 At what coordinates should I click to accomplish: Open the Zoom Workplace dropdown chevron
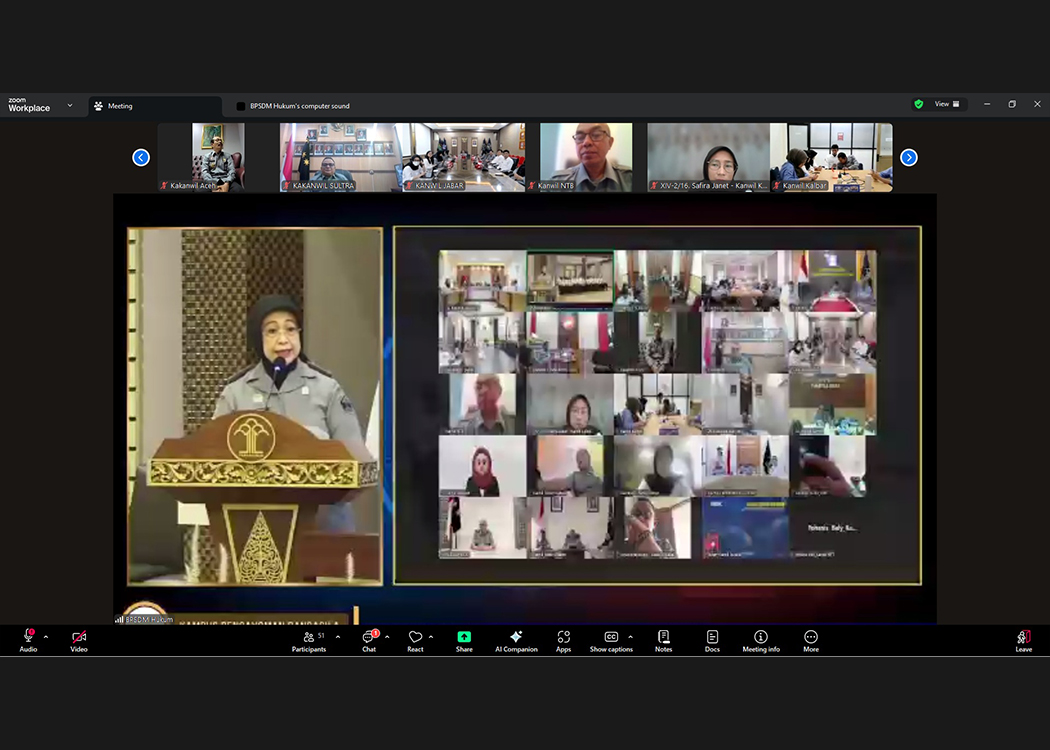click(x=70, y=105)
